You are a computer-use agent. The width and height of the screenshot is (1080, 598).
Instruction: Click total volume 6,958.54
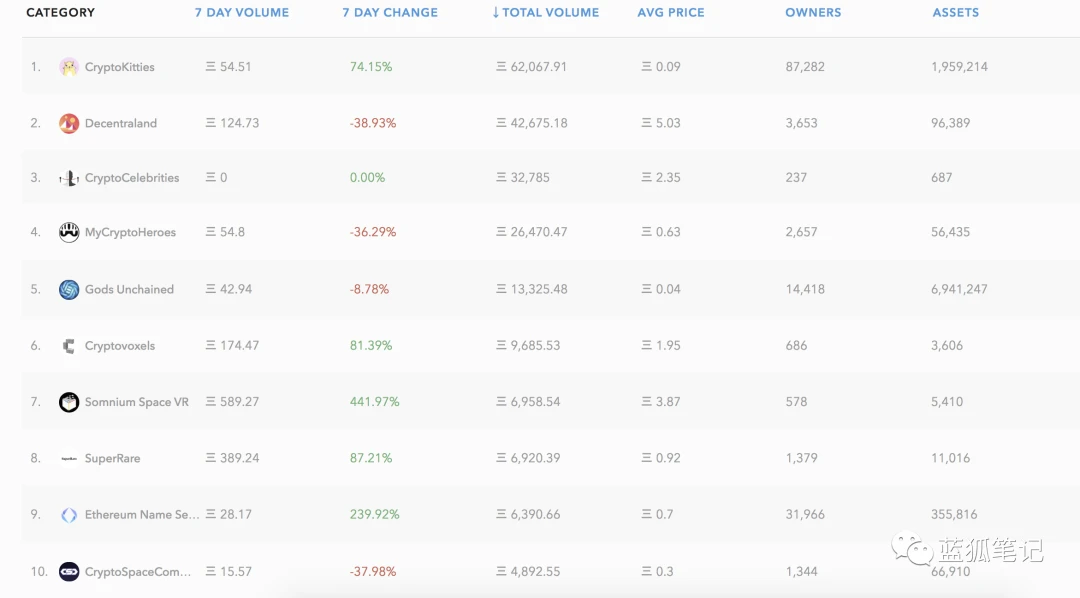[x=528, y=402]
